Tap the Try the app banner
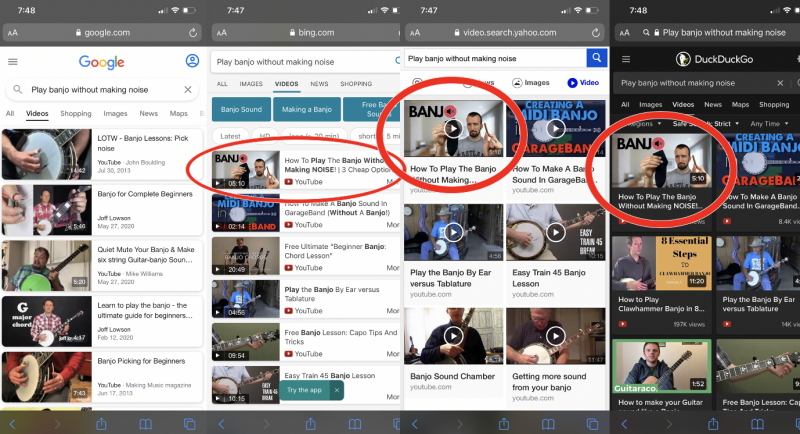The image size is (800, 434). point(304,389)
